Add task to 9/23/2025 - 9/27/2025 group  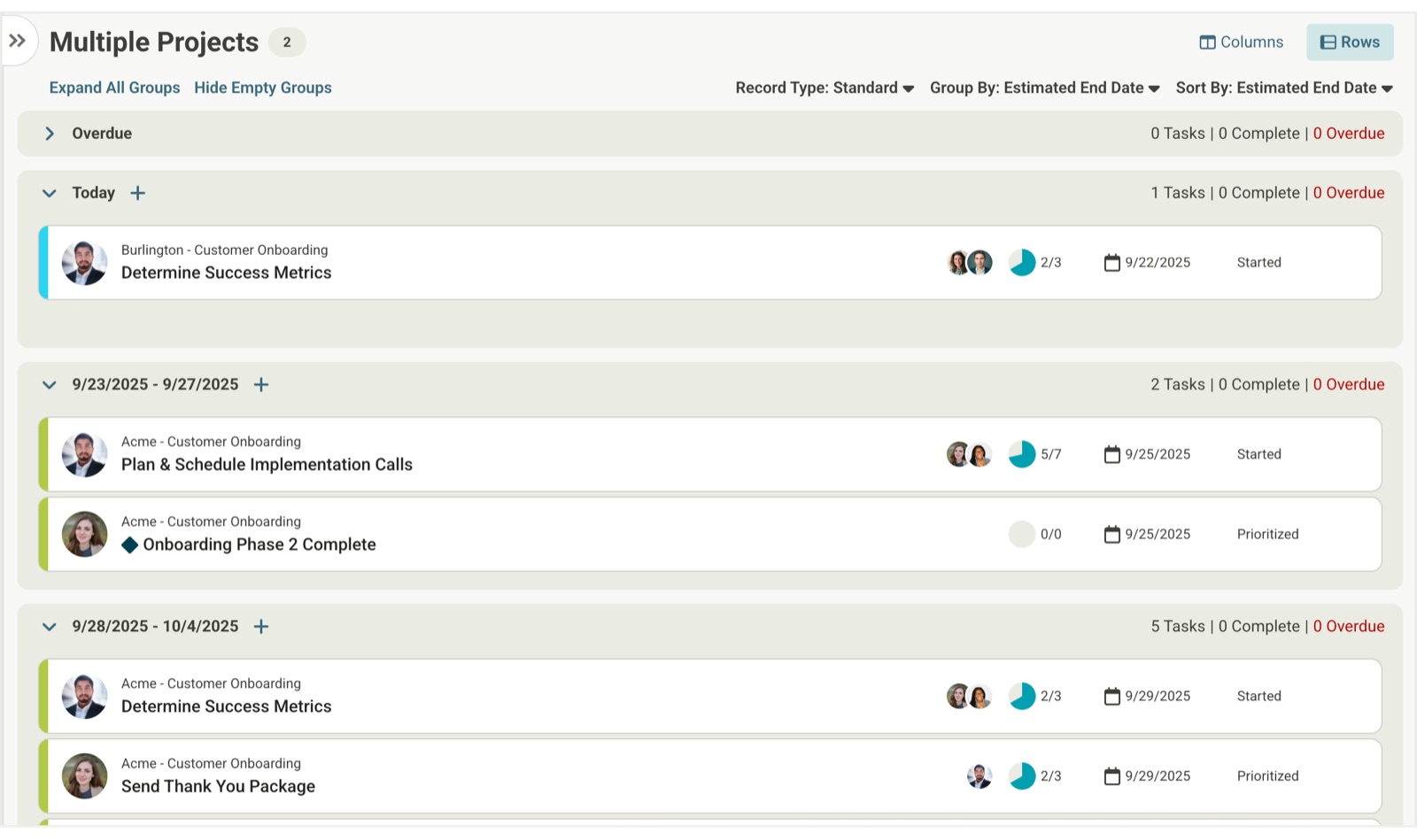pos(261,384)
